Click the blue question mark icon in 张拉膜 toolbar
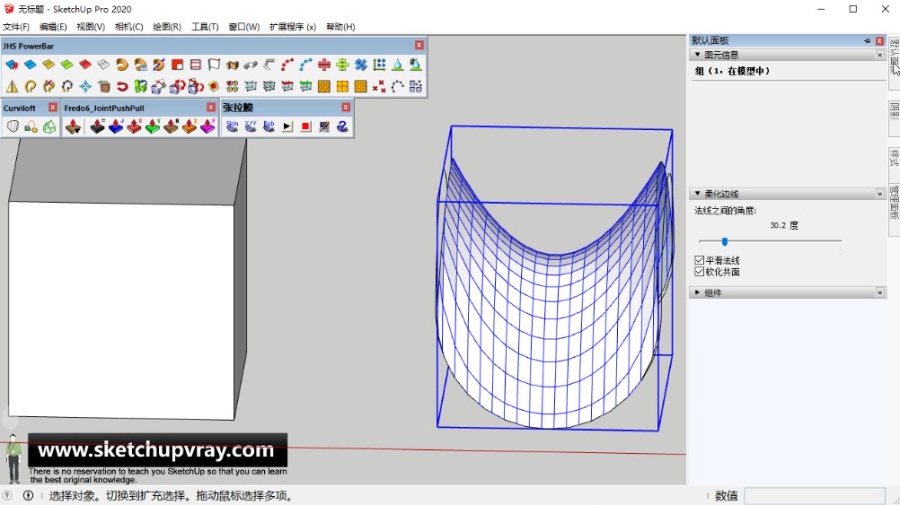Screen dimensions: 900x505 pyautogui.click(x=343, y=127)
